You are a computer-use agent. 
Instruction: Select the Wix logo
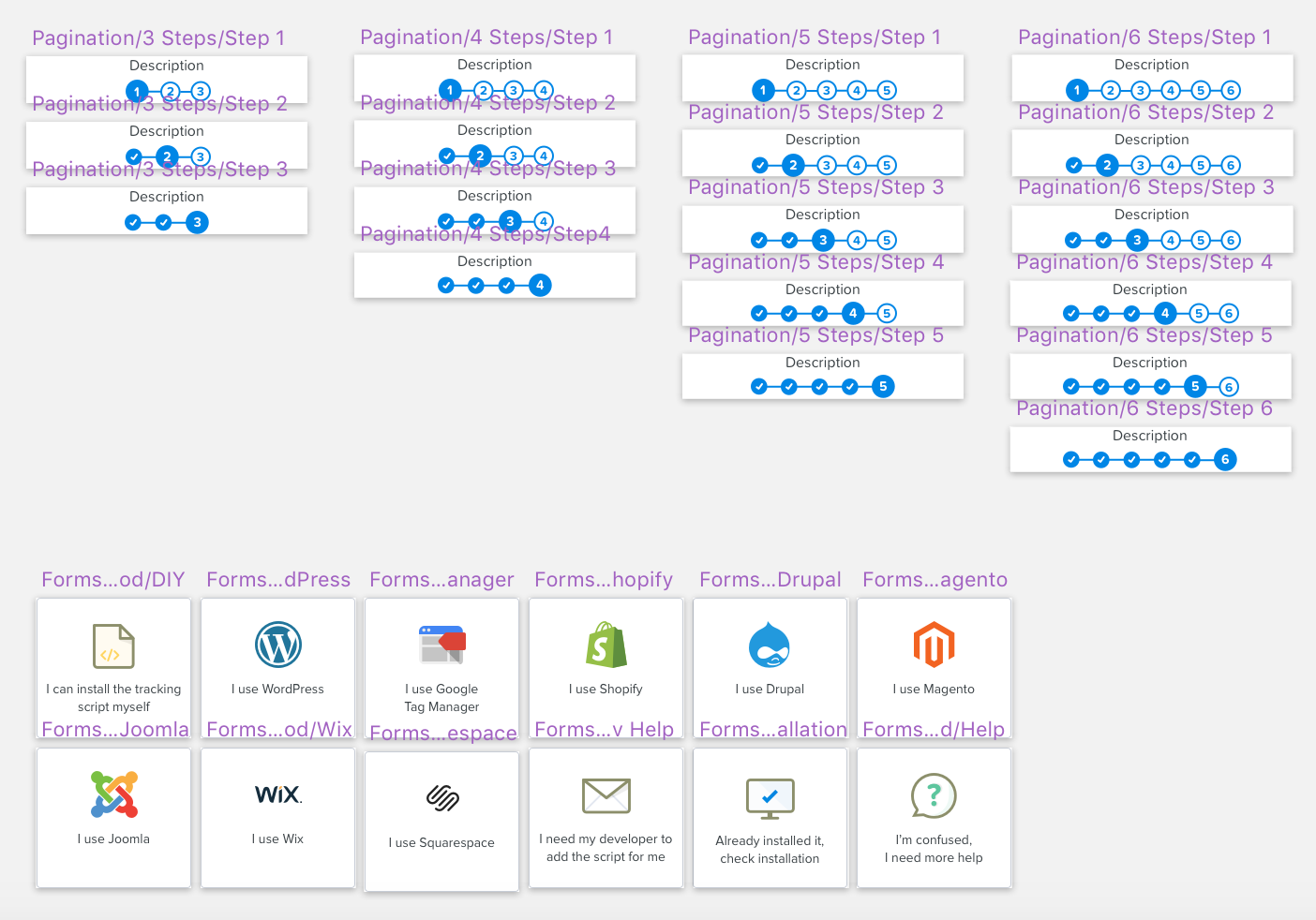tap(278, 794)
